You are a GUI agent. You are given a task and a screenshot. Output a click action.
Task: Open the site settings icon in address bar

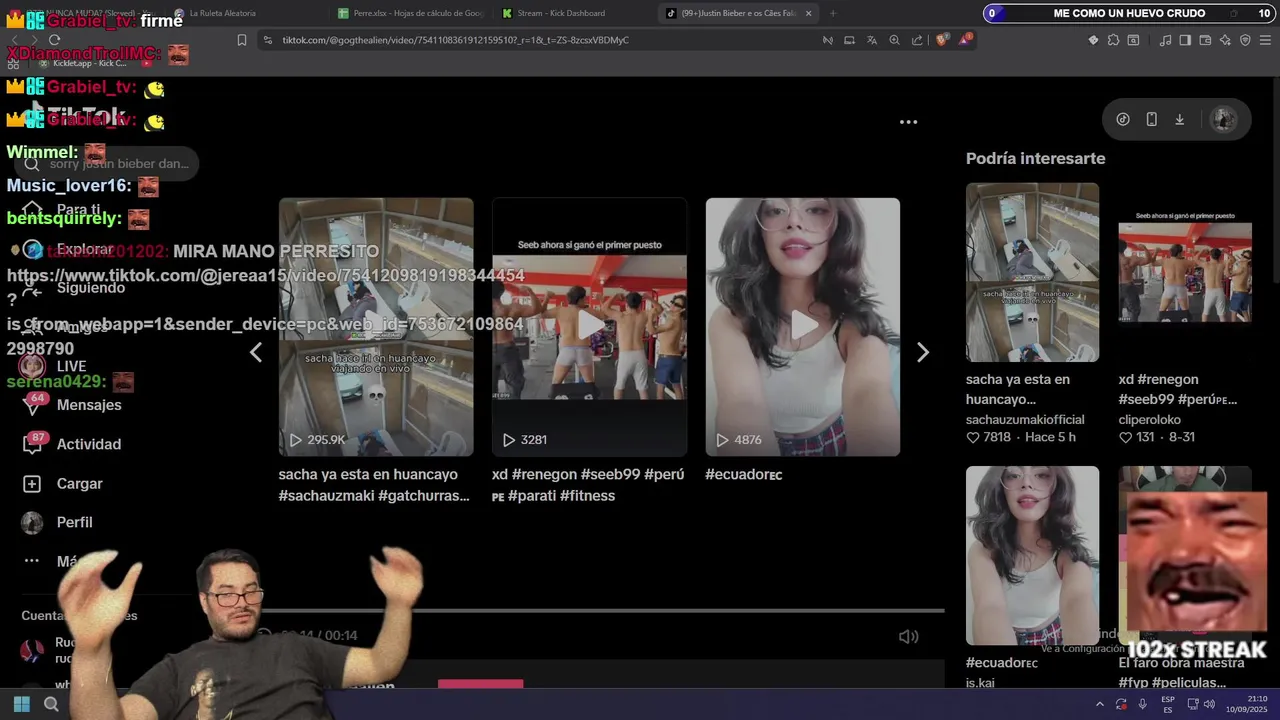pos(267,40)
